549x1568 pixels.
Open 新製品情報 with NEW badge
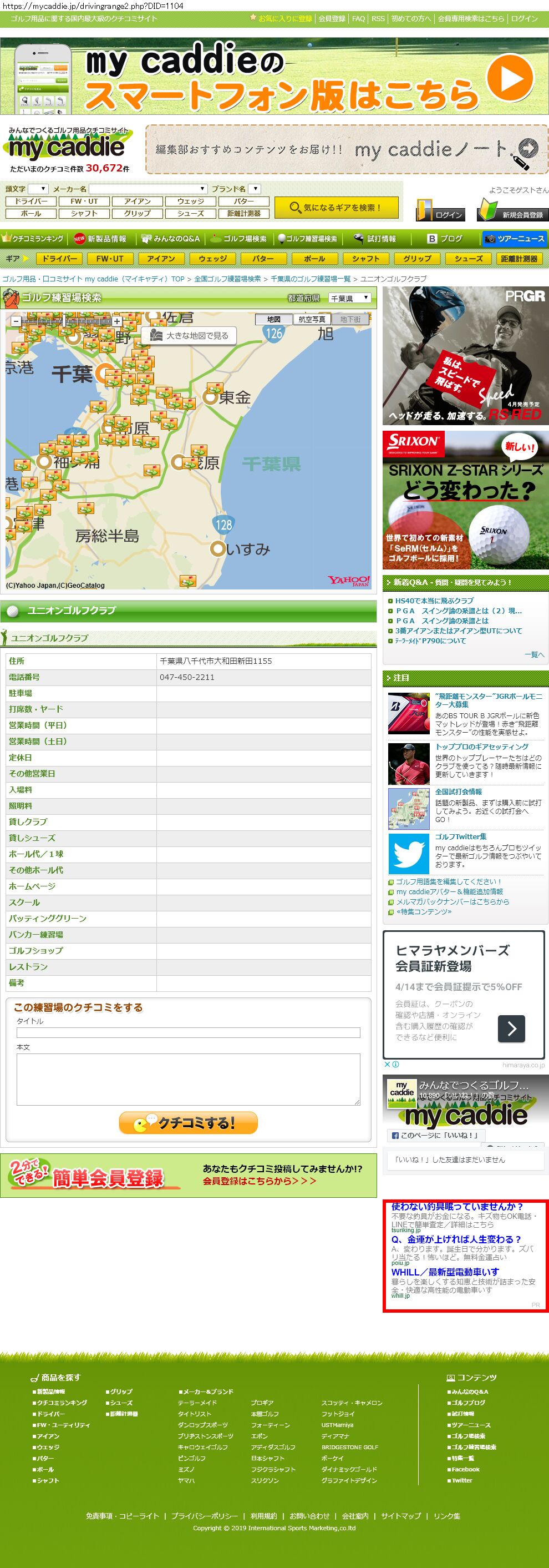coord(100,239)
